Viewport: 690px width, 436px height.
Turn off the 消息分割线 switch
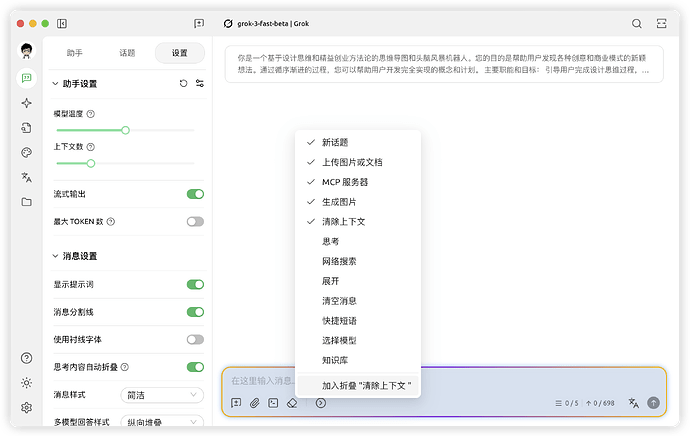tap(195, 312)
